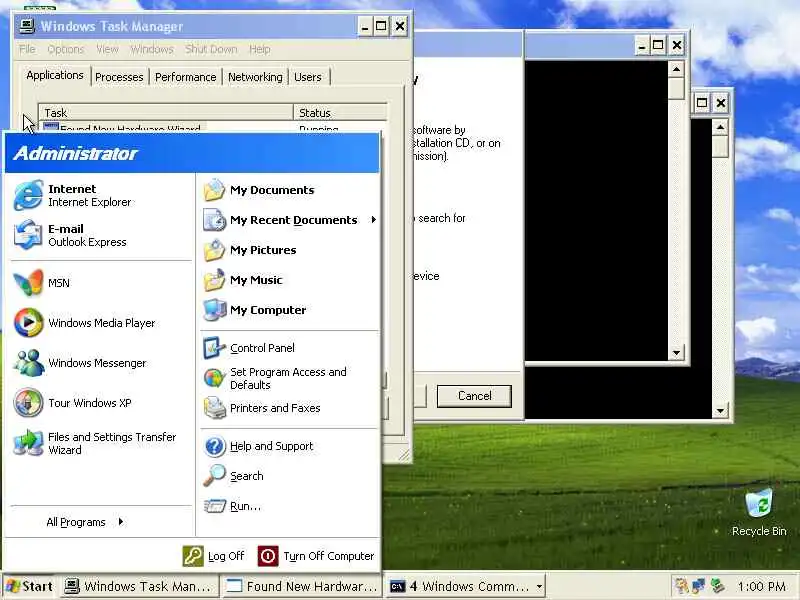Sort by Status column header

click(340, 112)
